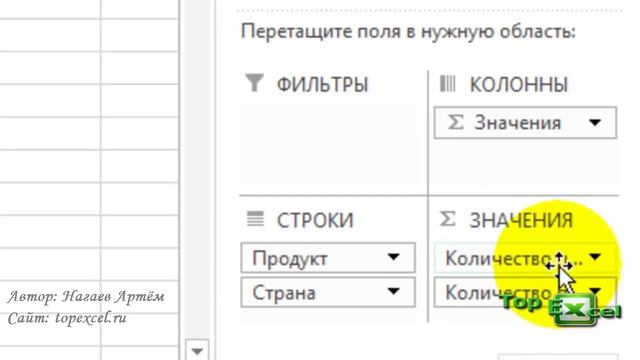Click the Filters funnel icon
Viewport: 640px width, 360px height.
[x=254, y=83]
